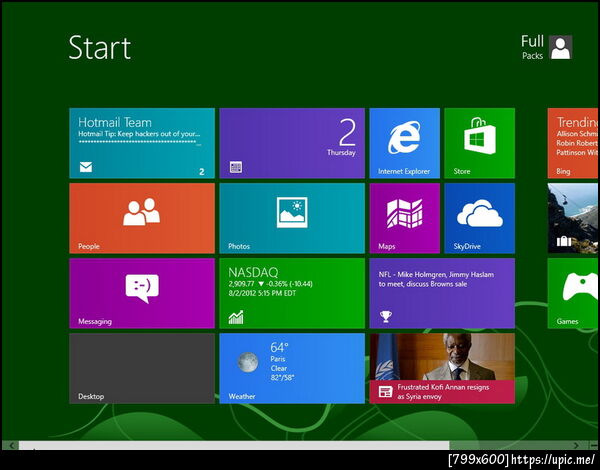Viewport: 600px width, 470px height.
Task: Click the scrollbar left arrow
Action: [x=11, y=445]
